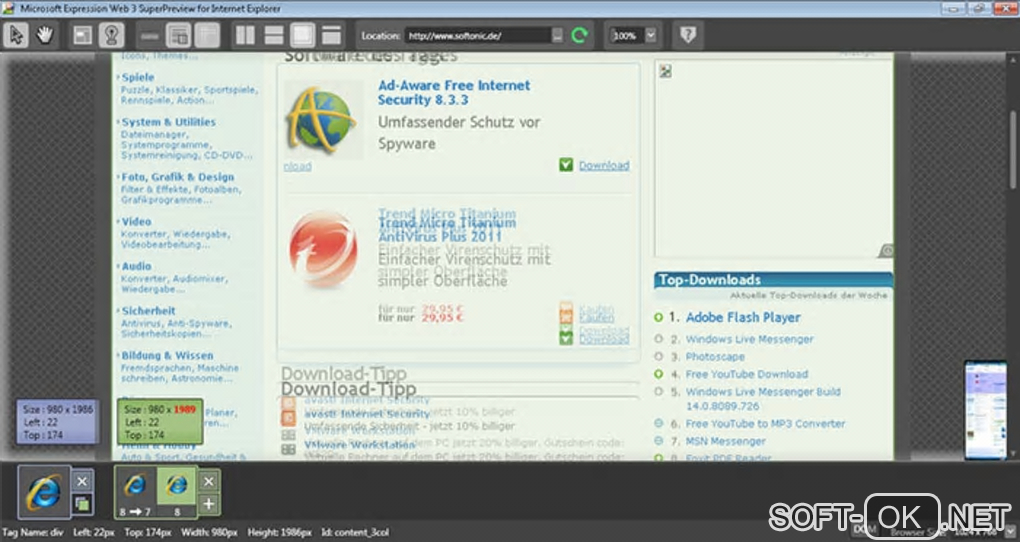Remove the baseline browser with its X
Image resolution: width=1020 pixels, height=542 pixels.
click(x=82, y=481)
